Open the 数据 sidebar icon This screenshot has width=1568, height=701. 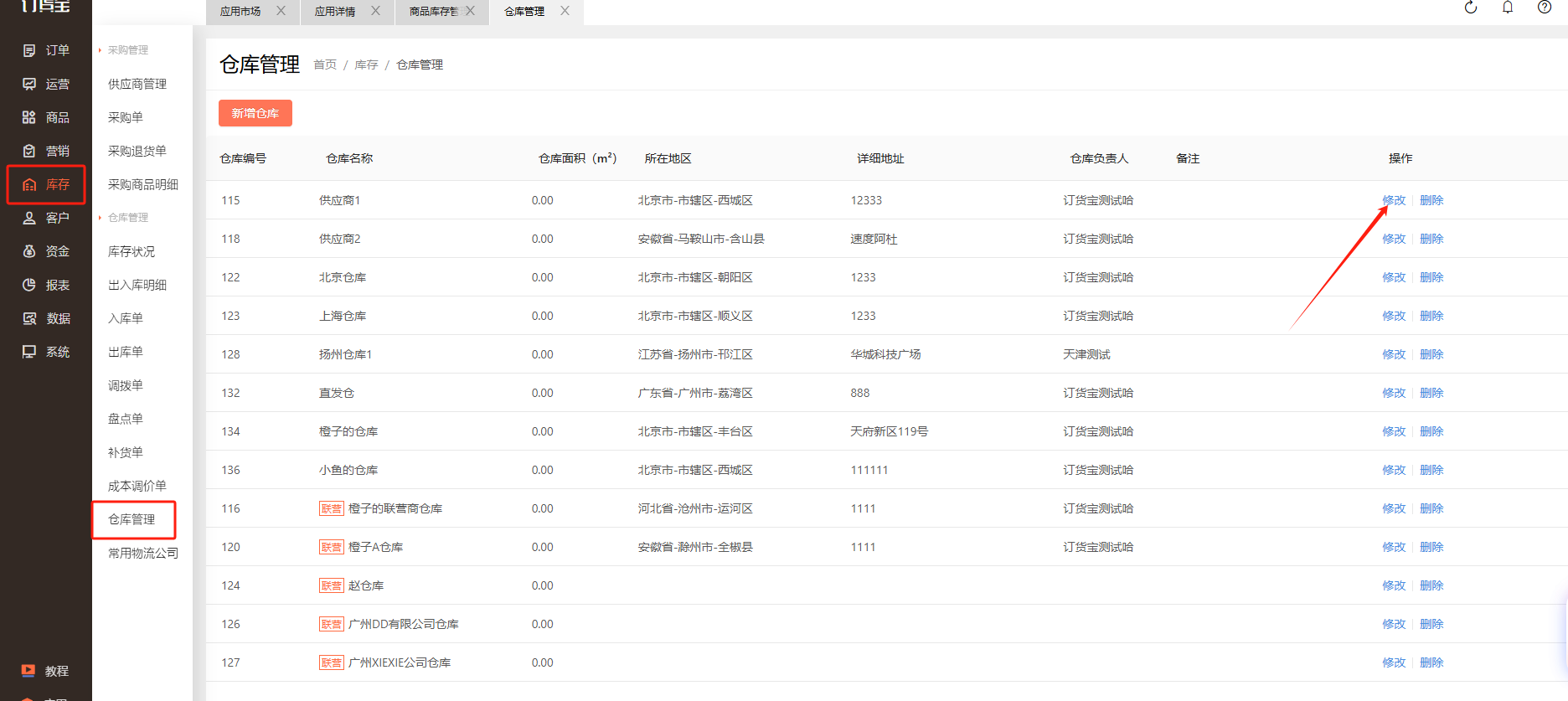coord(29,318)
